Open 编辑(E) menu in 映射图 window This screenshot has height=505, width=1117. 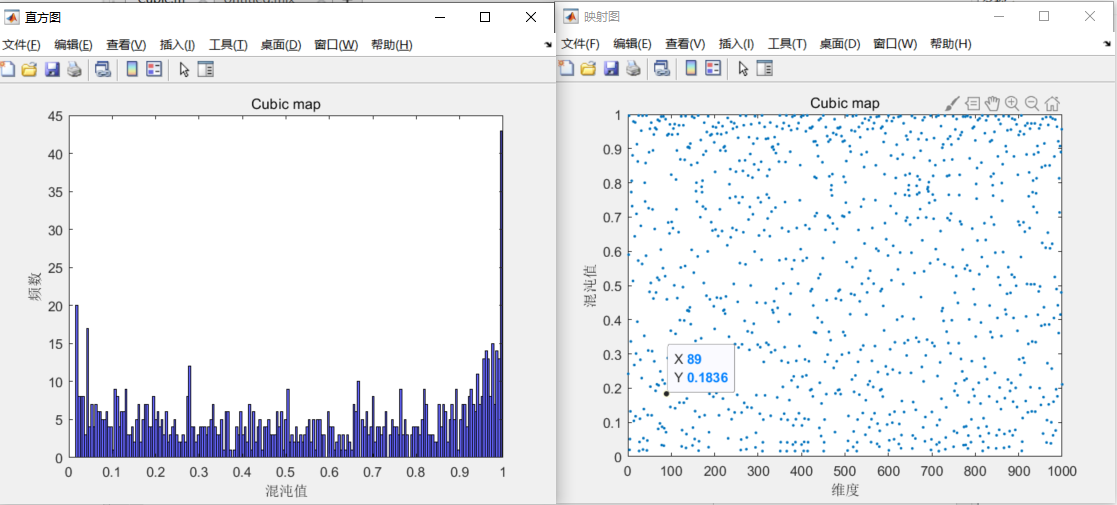click(x=633, y=44)
